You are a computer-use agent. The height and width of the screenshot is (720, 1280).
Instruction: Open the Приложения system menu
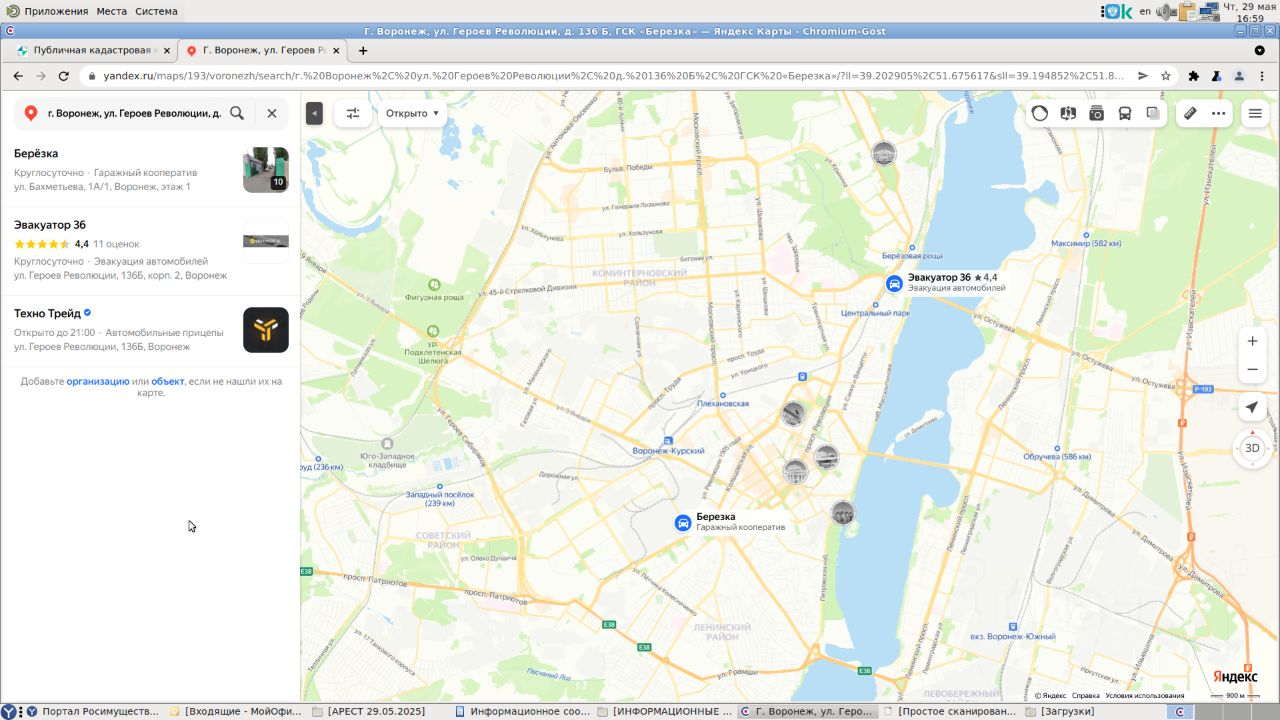(x=56, y=11)
